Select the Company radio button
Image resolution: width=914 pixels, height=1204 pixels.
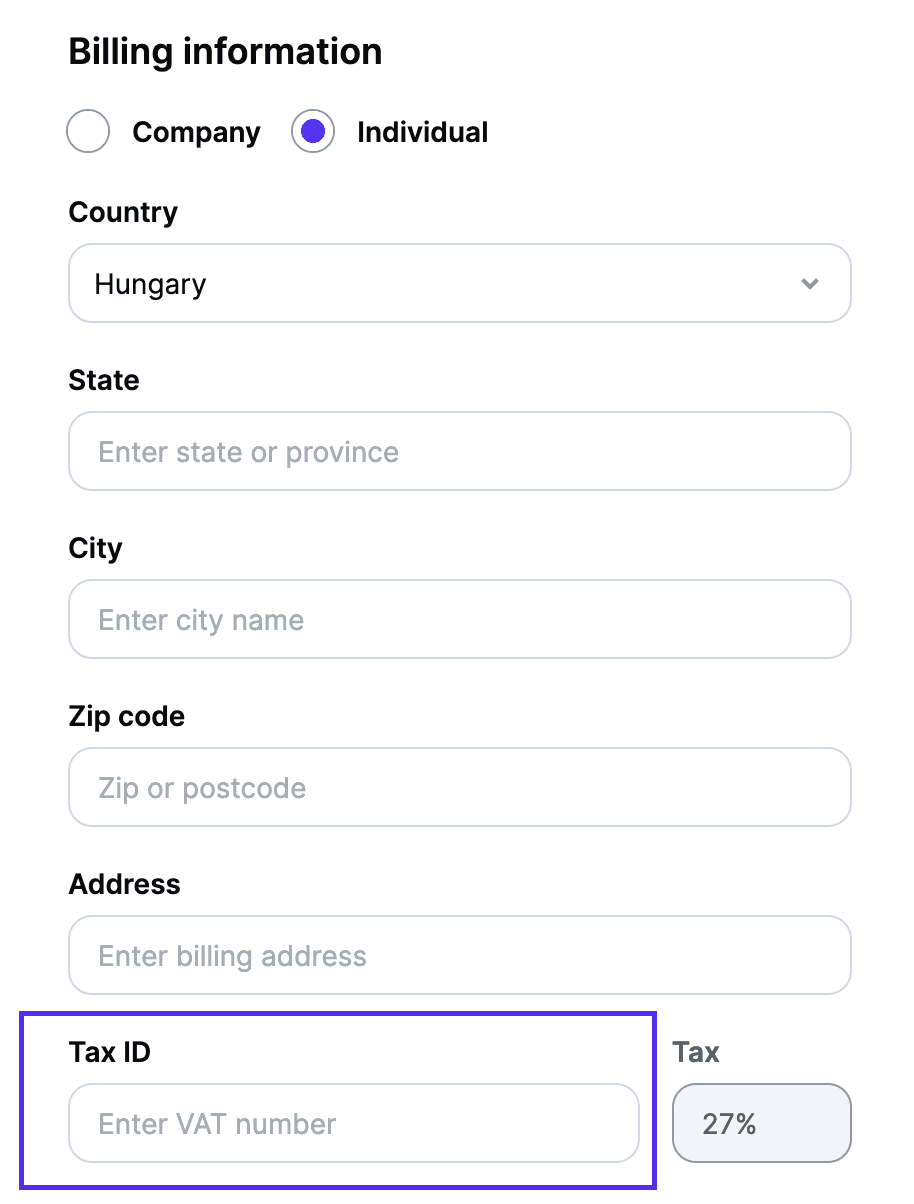point(87,131)
